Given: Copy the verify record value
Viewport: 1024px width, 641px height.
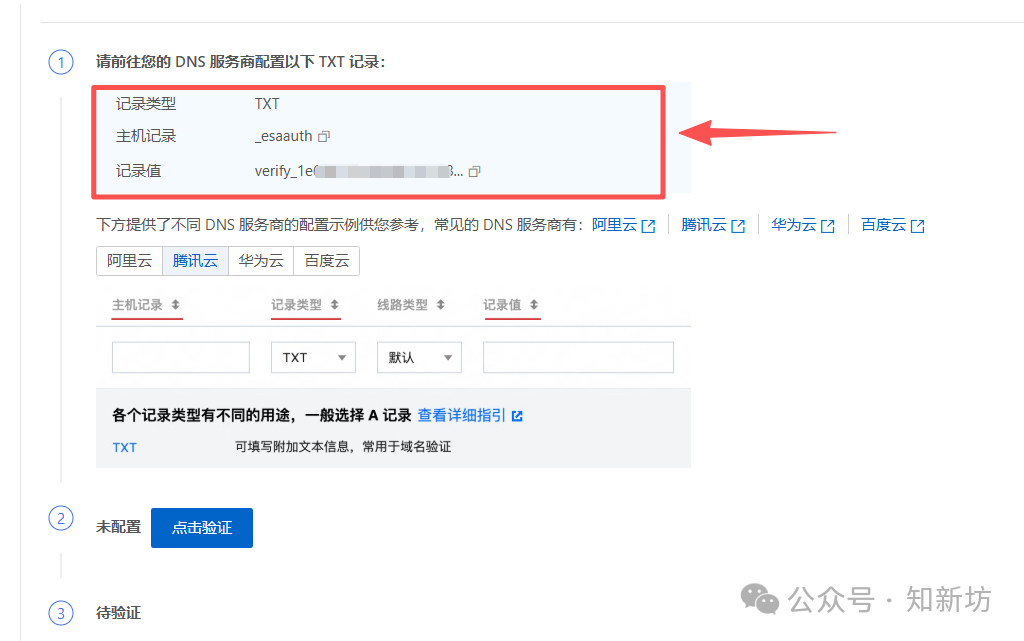Looking at the screenshot, I should [473, 172].
